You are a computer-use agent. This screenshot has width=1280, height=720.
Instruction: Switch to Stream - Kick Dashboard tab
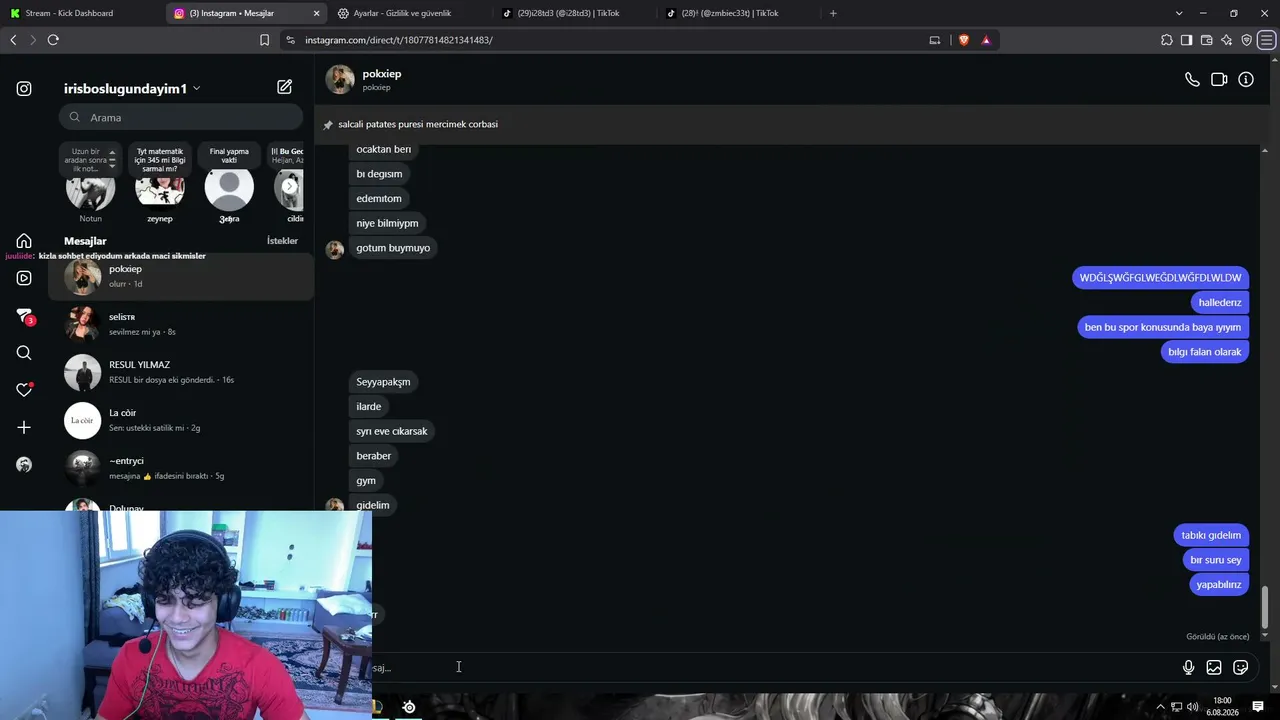click(80, 13)
